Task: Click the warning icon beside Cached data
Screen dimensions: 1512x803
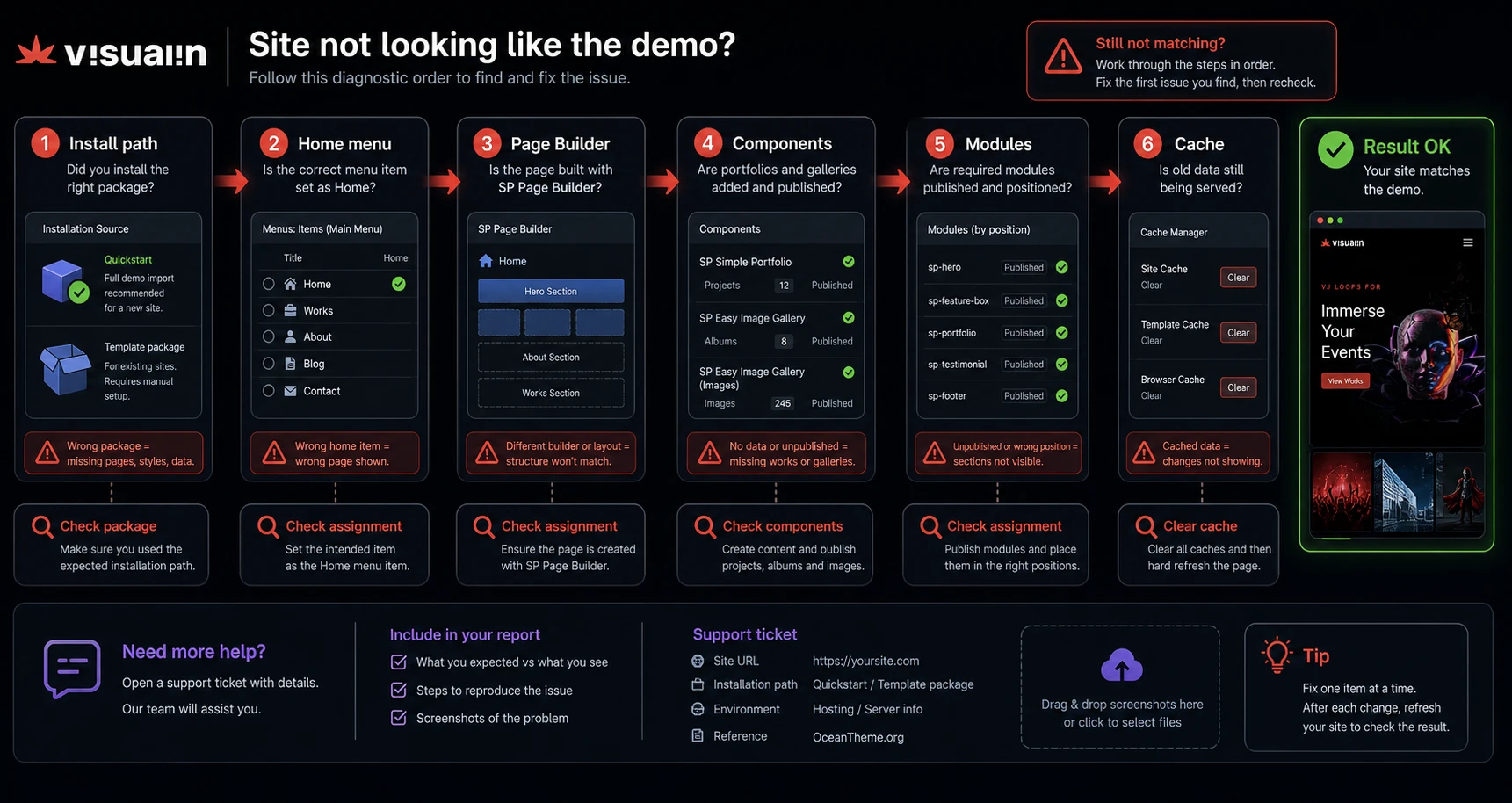Action: (1144, 453)
